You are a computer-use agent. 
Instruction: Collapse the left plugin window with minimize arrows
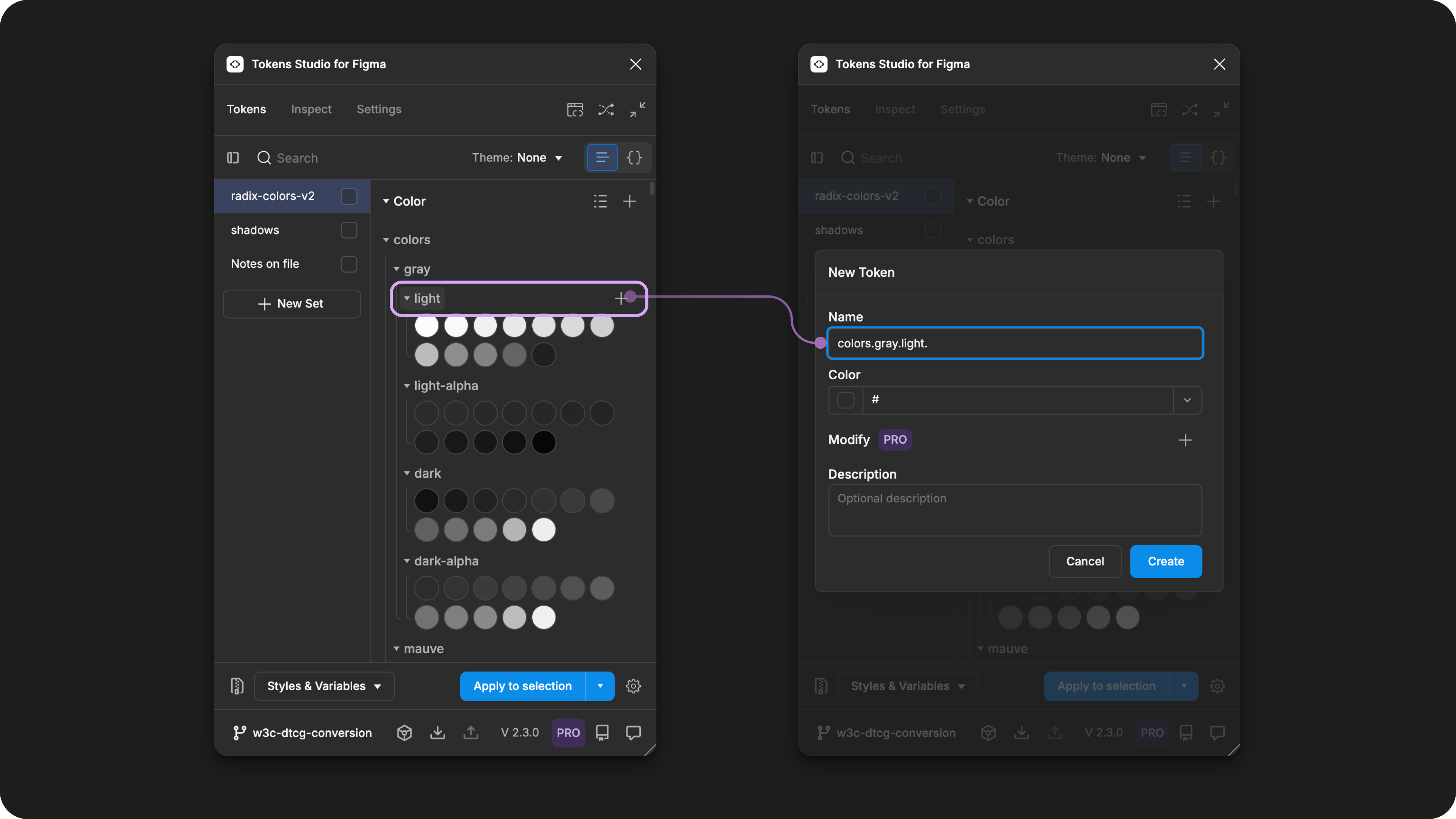tap(637, 110)
